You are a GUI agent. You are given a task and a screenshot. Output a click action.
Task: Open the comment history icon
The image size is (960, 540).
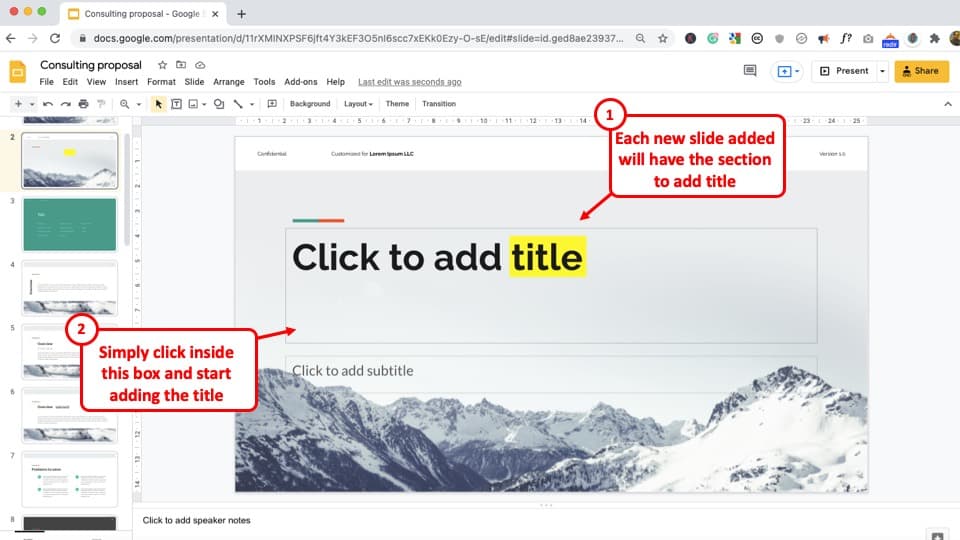[750, 71]
